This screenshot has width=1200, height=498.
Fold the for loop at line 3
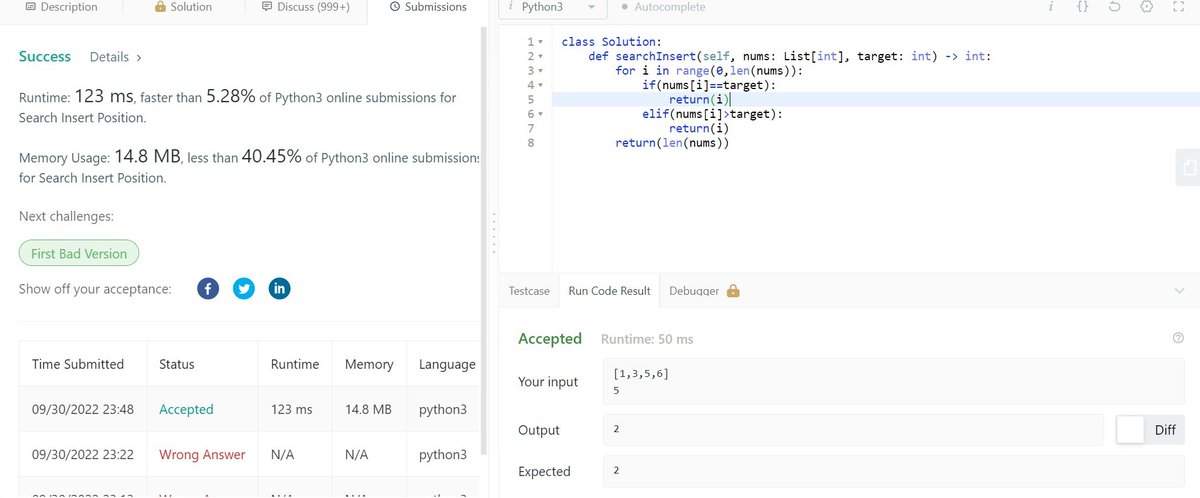pyautogui.click(x=540, y=71)
